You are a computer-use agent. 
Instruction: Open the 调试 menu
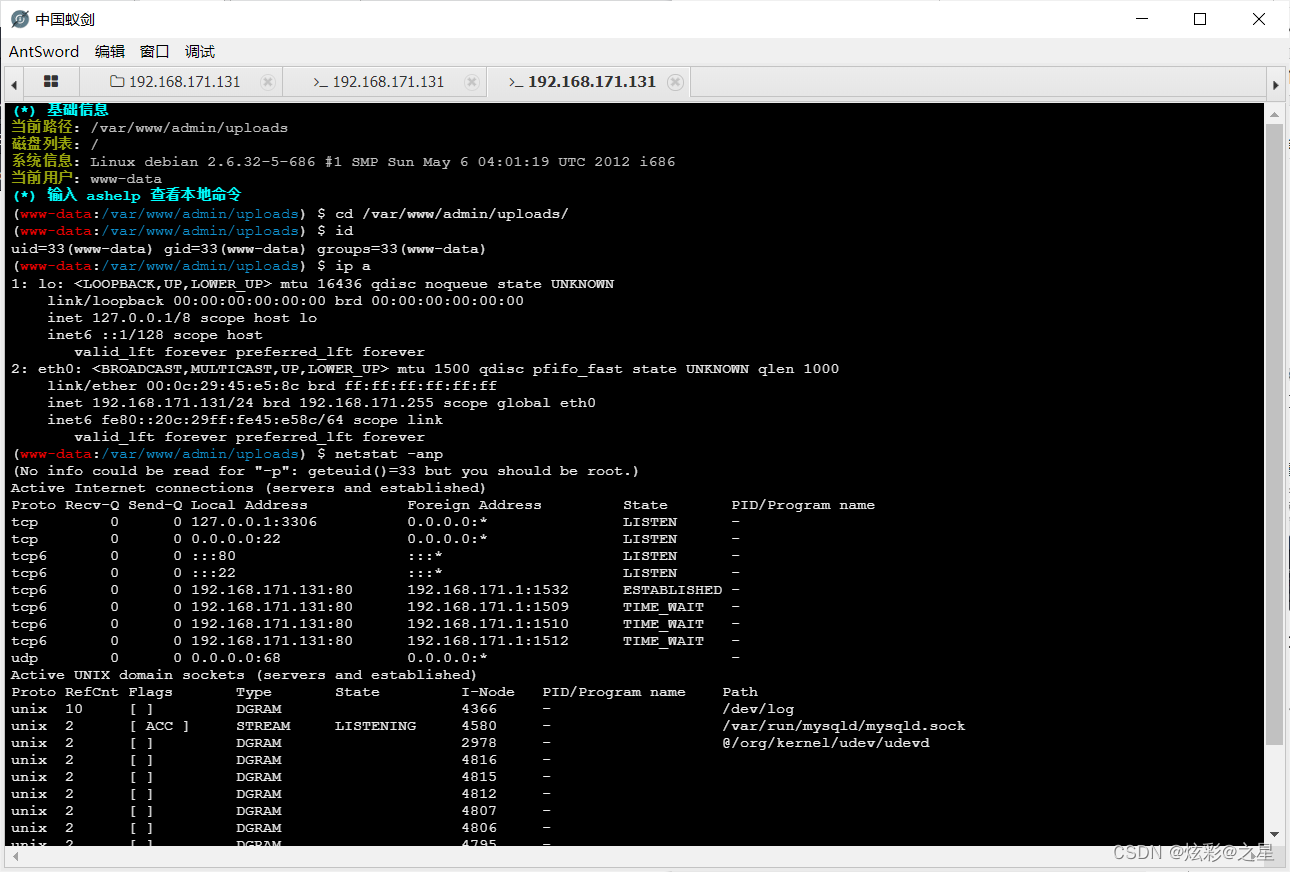tap(200, 52)
